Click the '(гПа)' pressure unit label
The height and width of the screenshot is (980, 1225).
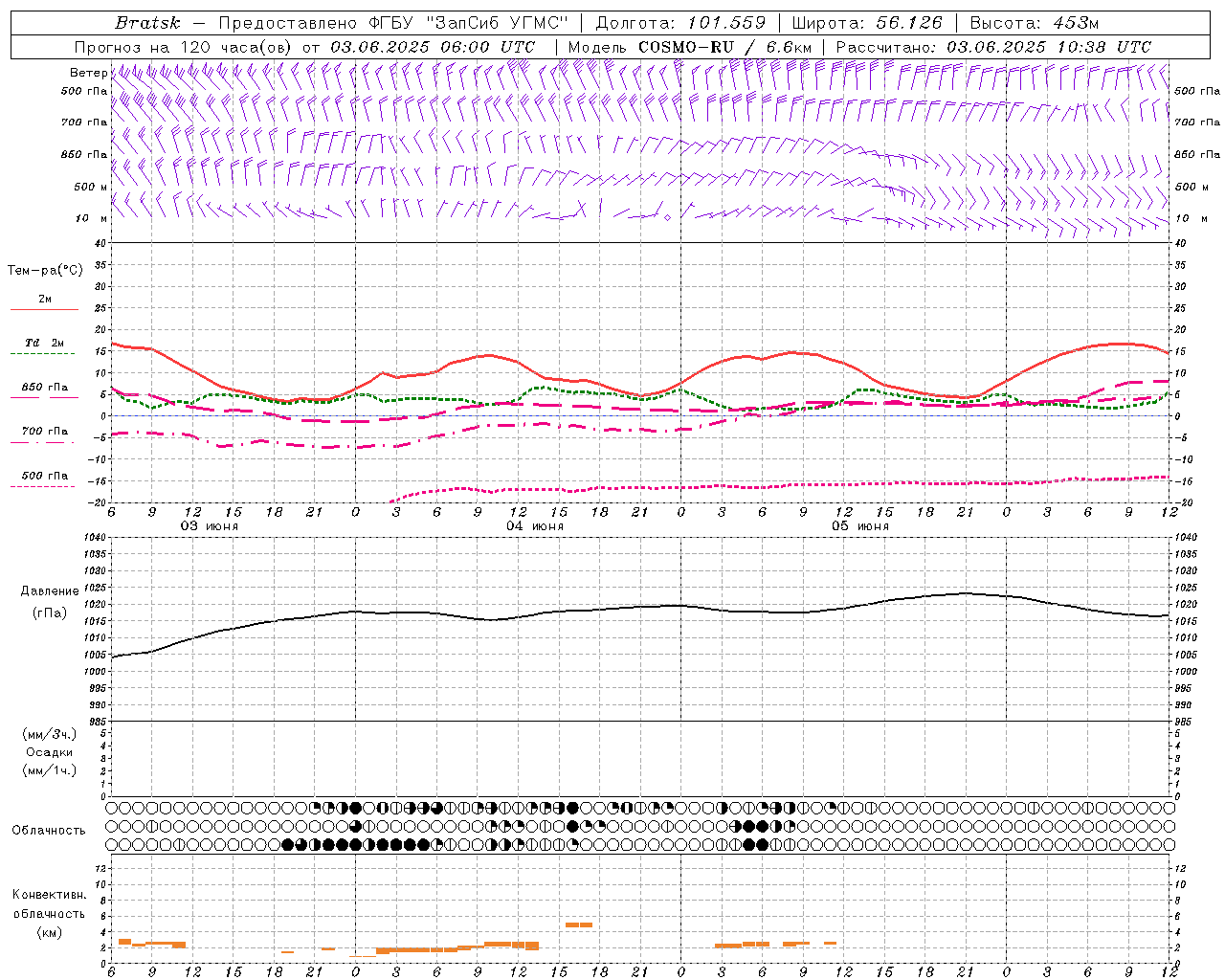(x=49, y=612)
